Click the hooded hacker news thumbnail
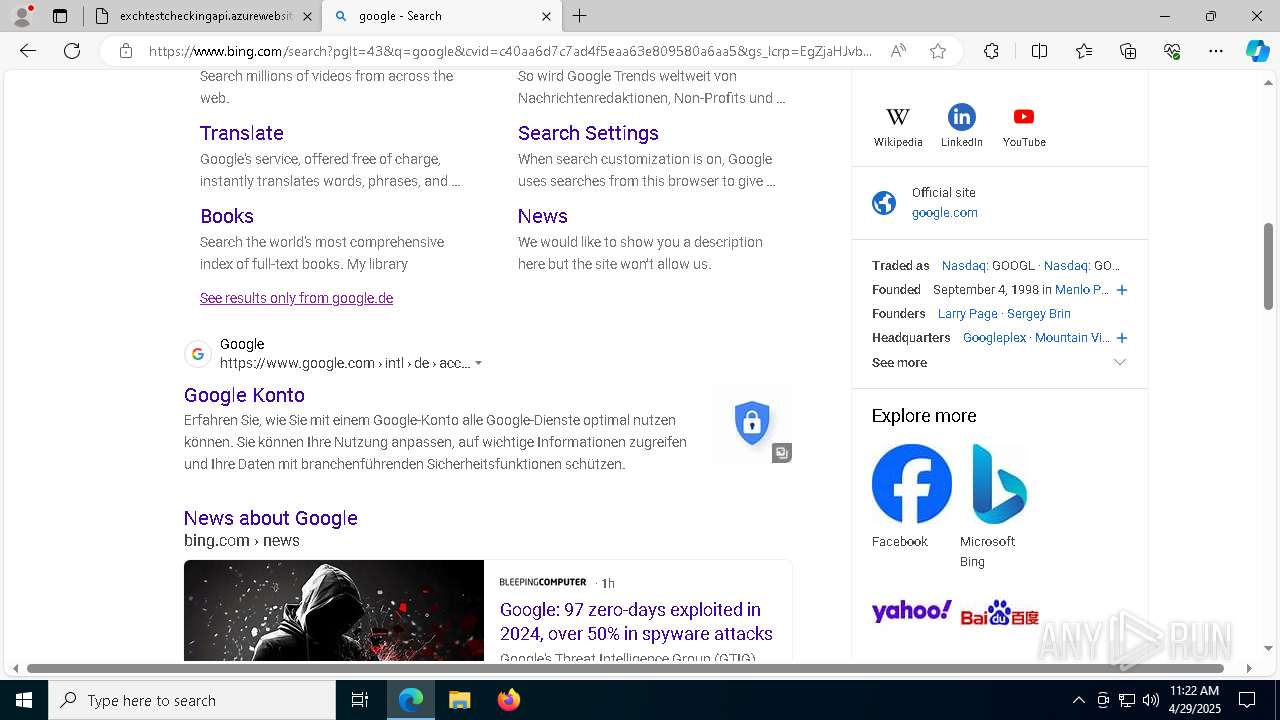The image size is (1280, 720). pos(334,610)
